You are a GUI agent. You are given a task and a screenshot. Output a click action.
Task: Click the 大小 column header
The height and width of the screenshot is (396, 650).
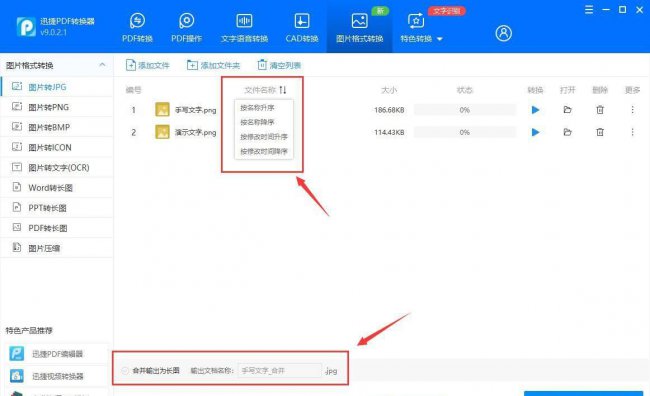tap(389, 90)
